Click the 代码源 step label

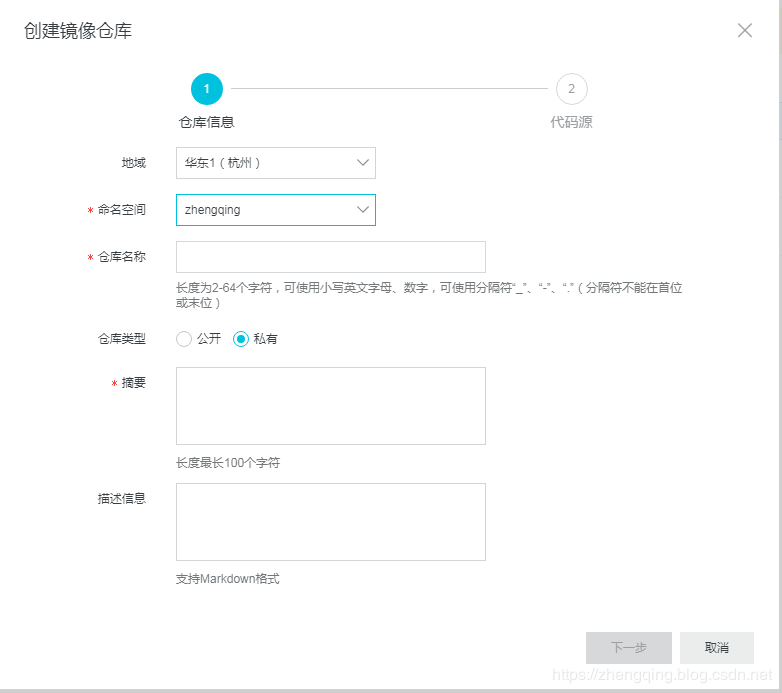click(572, 122)
